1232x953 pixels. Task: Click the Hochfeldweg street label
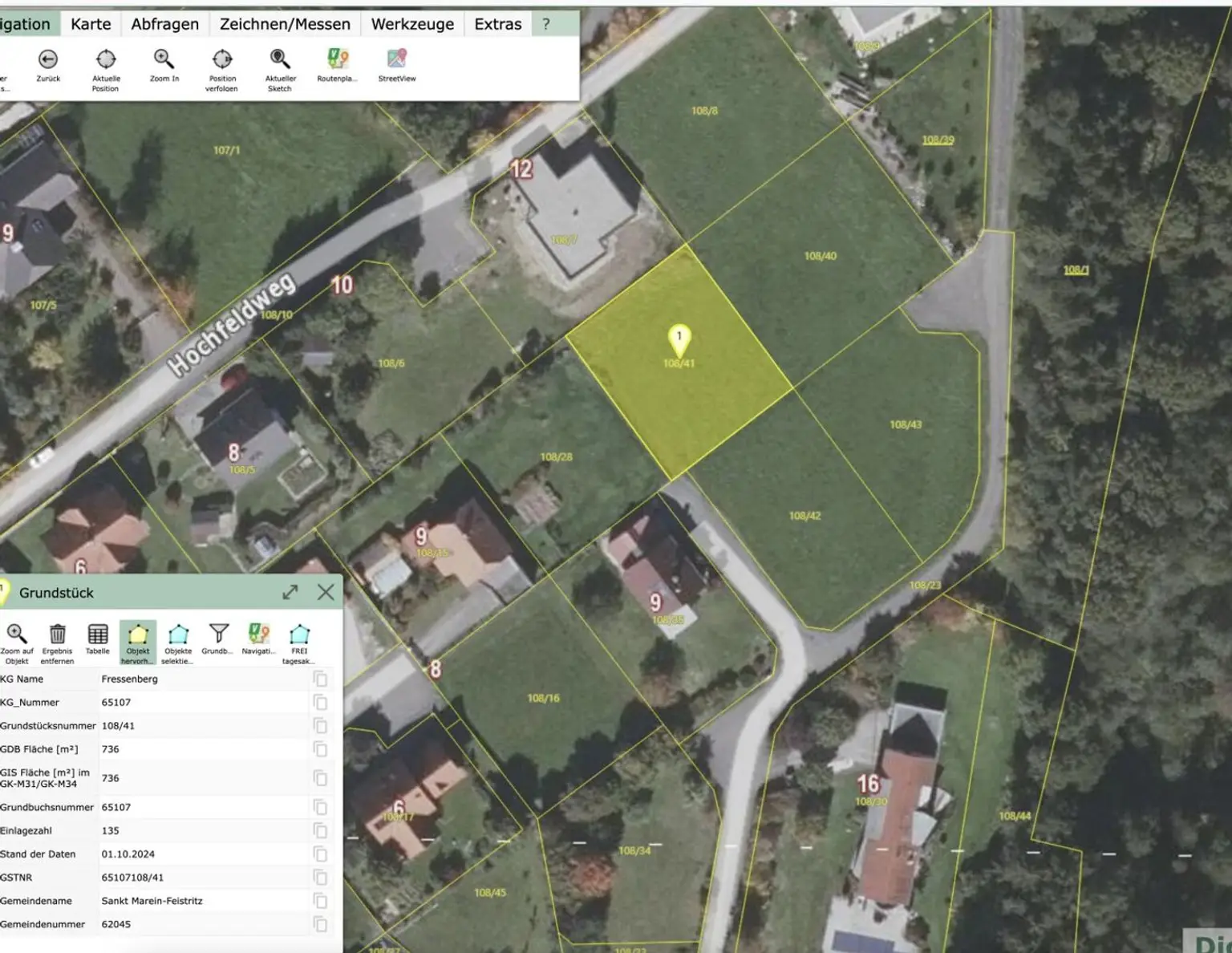point(233,325)
